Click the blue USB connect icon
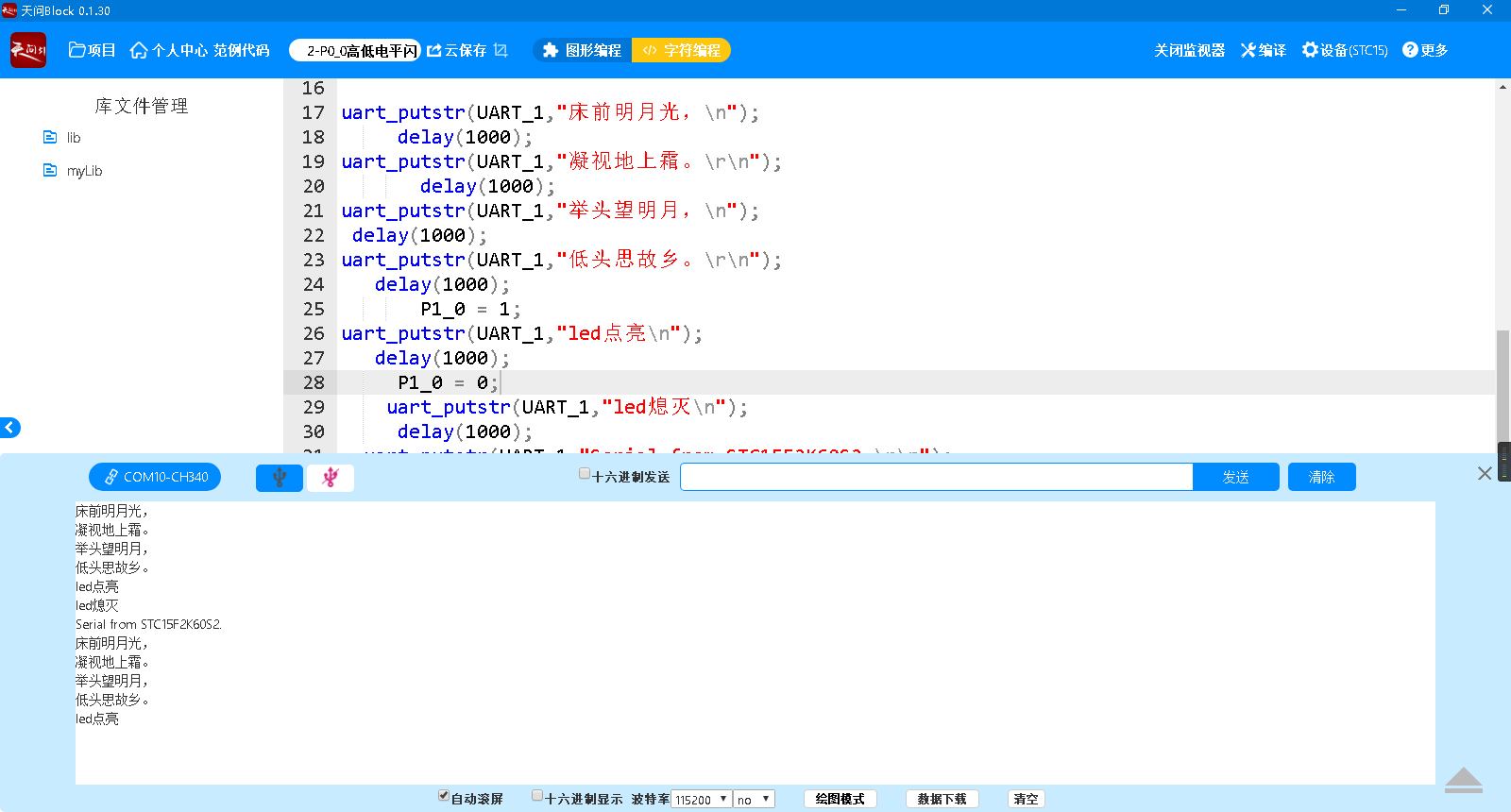The height and width of the screenshot is (812, 1511). tap(280, 478)
